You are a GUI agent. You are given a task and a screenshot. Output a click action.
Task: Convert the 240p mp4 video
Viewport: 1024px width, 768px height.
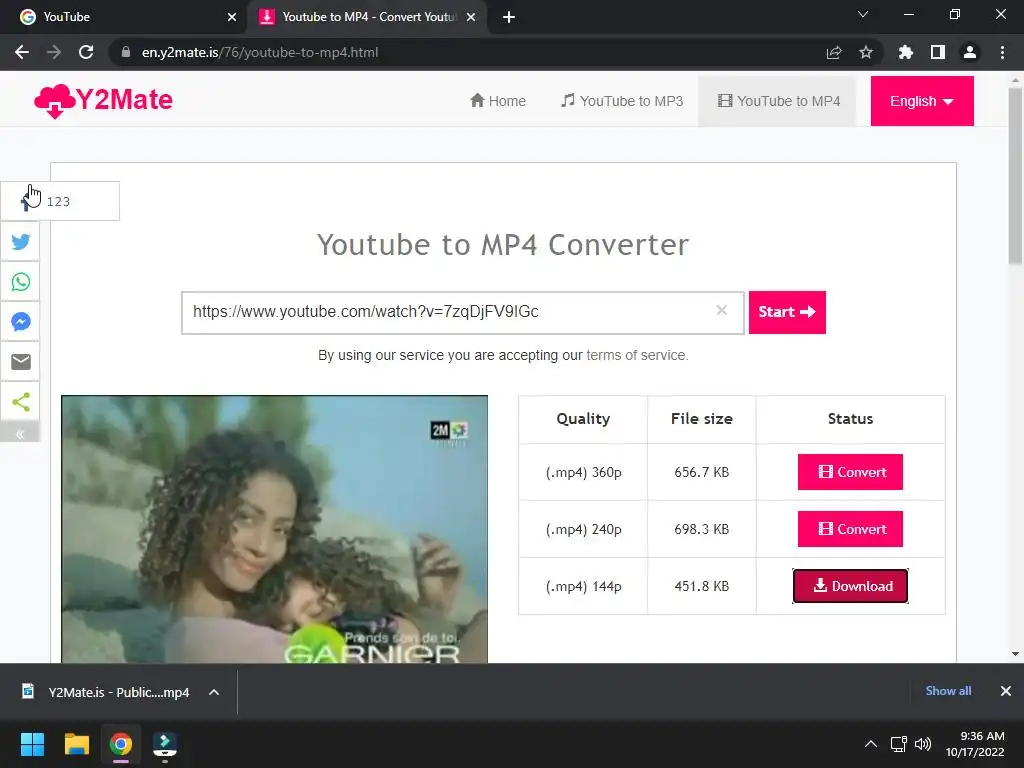coord(850,528)
